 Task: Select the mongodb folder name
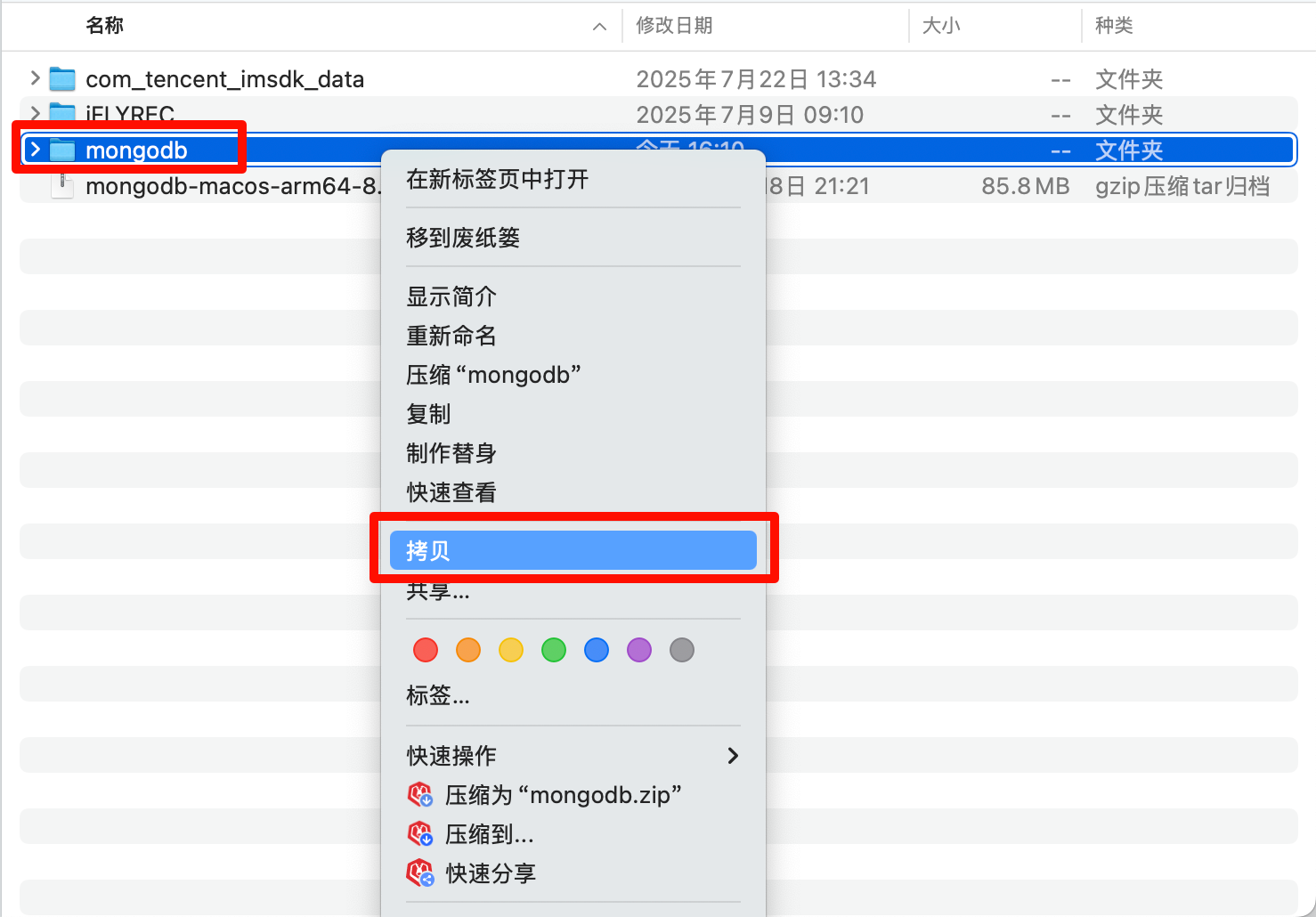point(136,150)
